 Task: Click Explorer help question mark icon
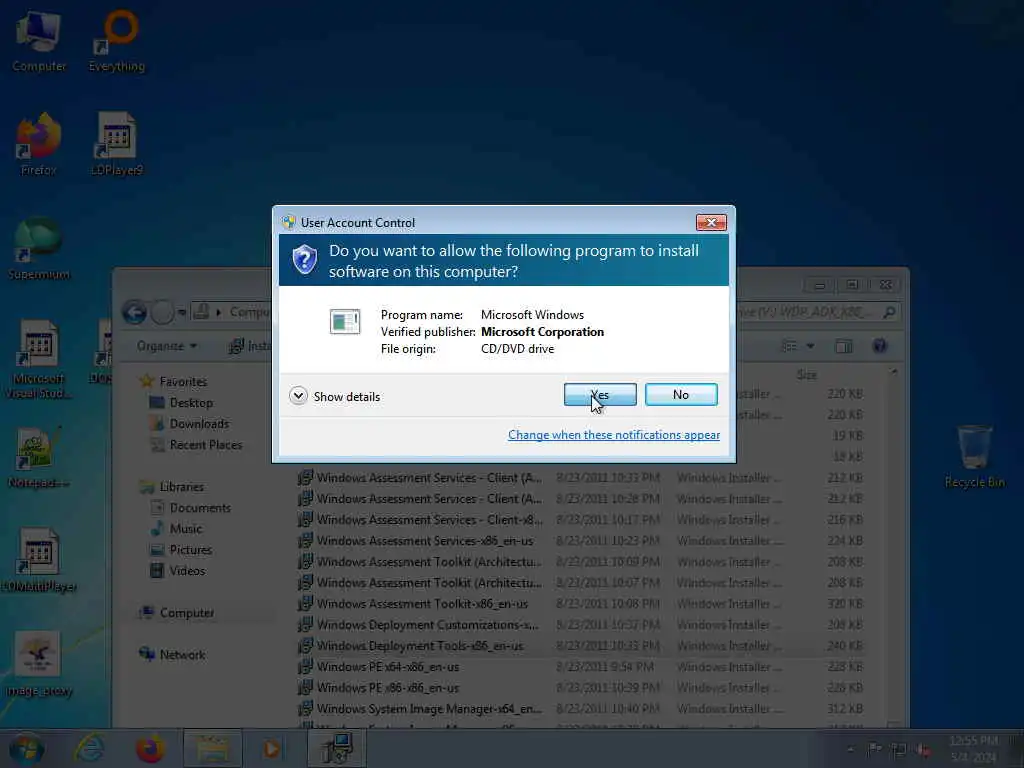880,345
